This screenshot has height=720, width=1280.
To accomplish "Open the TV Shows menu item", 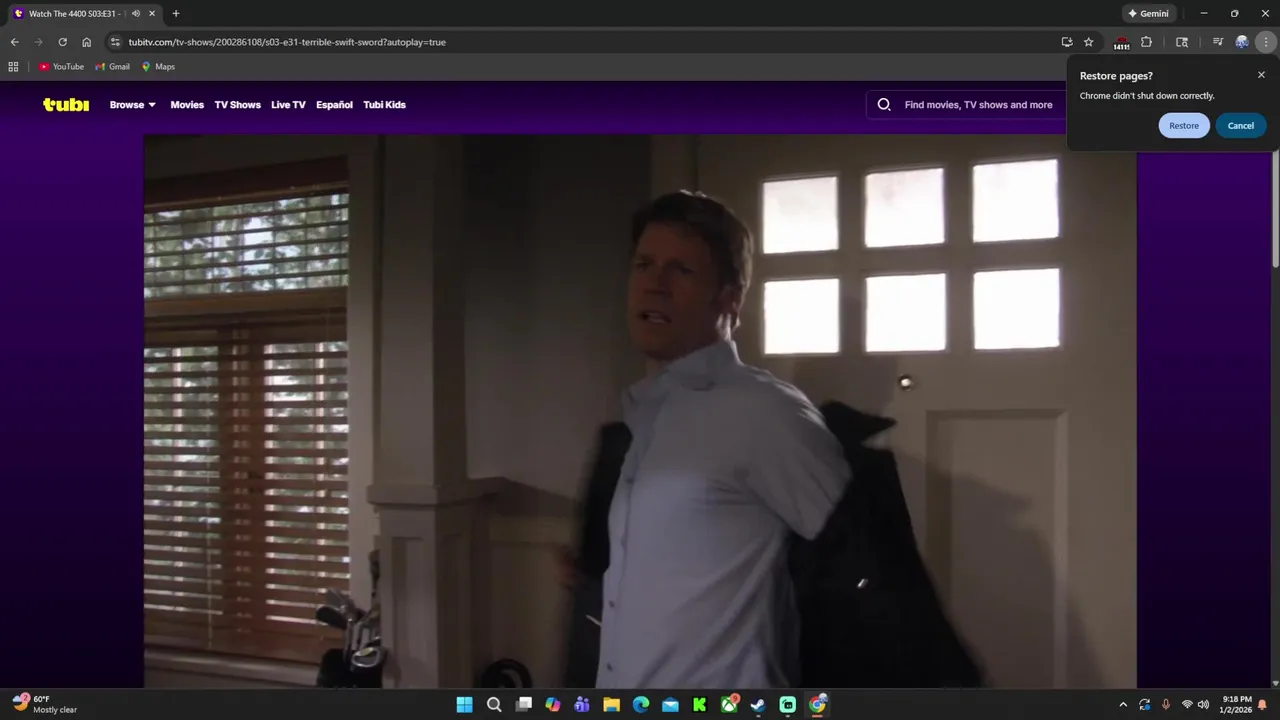I will pos(238,104).
